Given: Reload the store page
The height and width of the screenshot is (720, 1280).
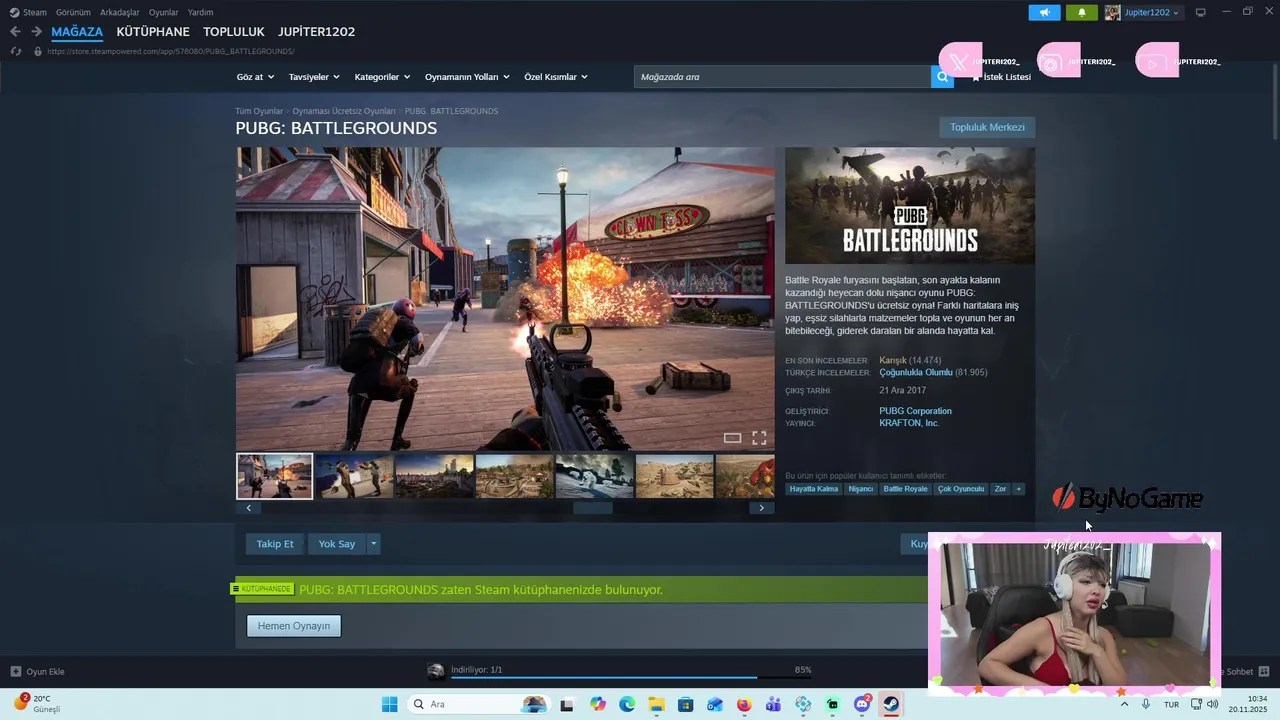Looking at the screenshot, I should click(16, 51).
